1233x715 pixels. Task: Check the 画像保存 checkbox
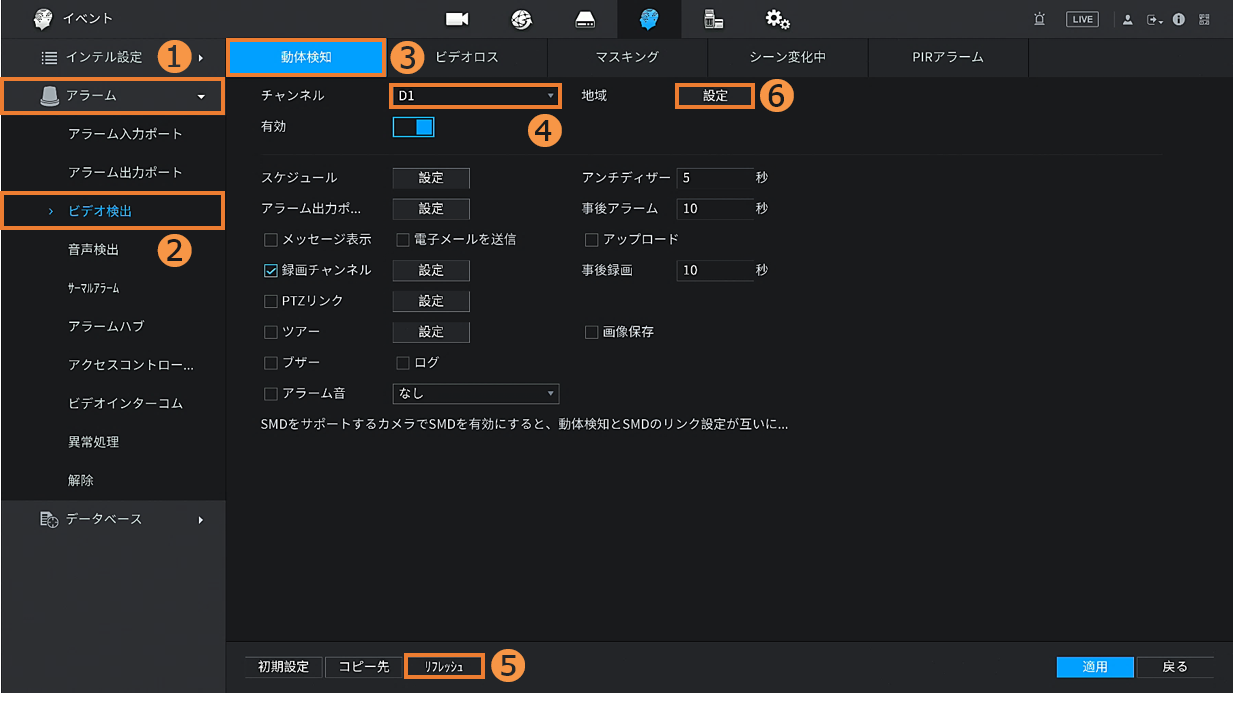(592, 332)
